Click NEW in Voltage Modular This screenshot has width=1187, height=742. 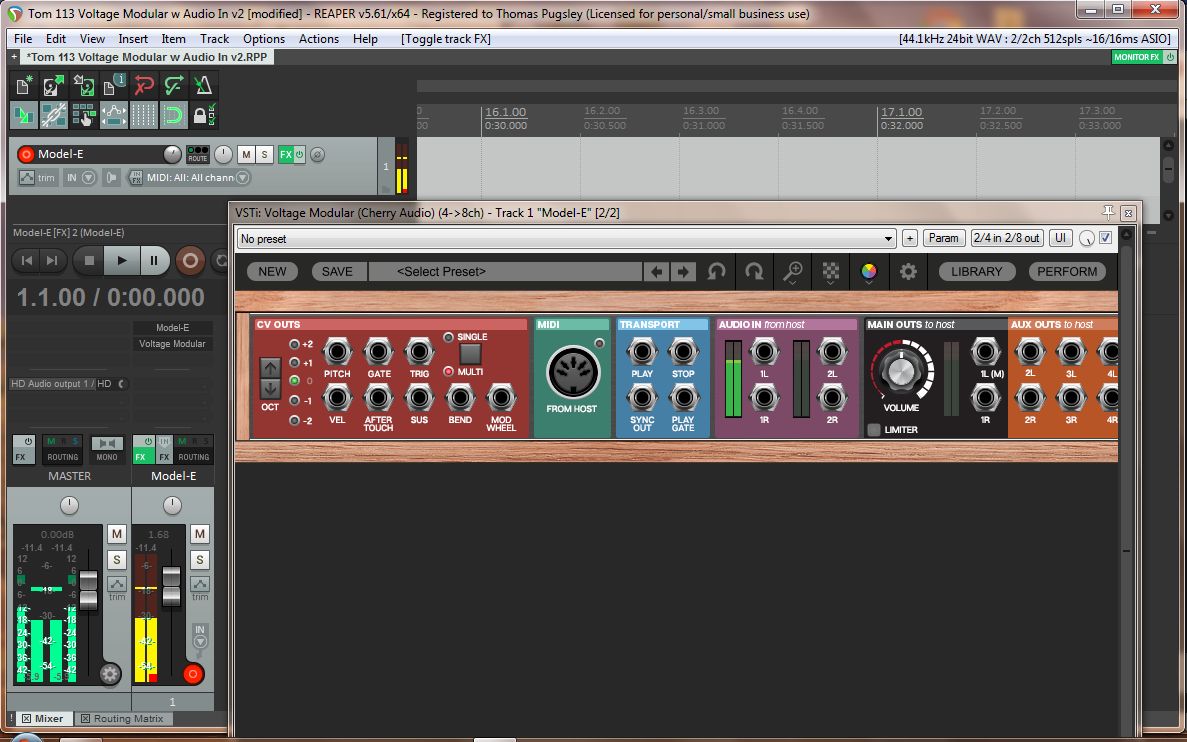coord(272,272)
